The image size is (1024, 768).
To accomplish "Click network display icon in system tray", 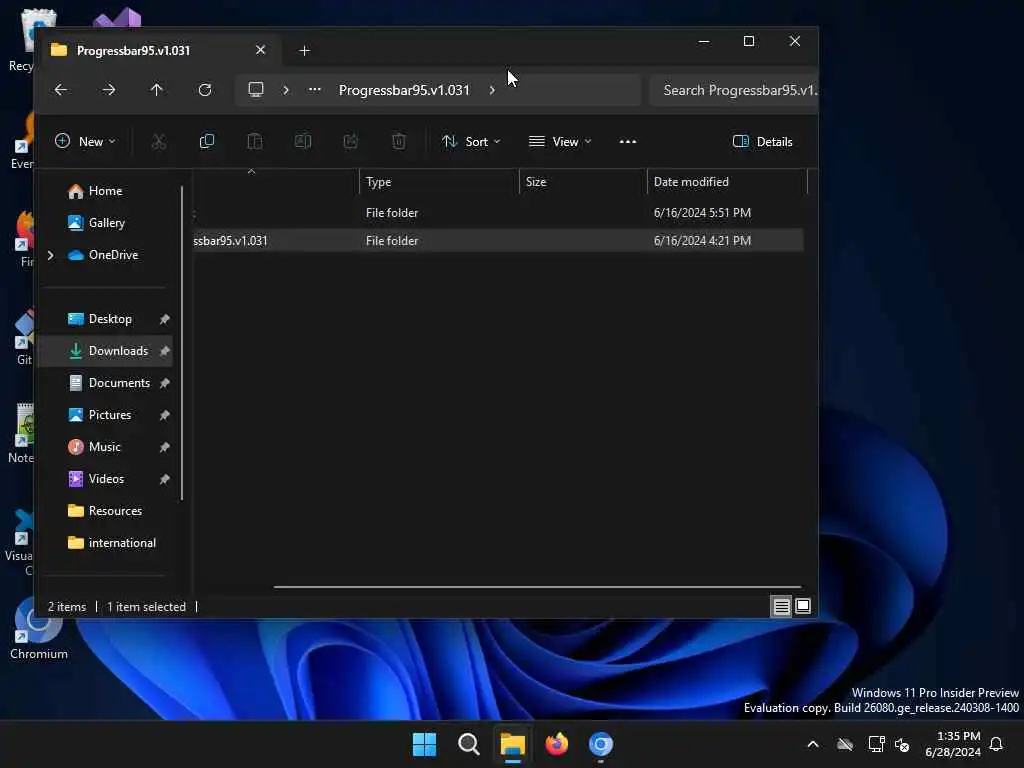I will coord(876,744).
